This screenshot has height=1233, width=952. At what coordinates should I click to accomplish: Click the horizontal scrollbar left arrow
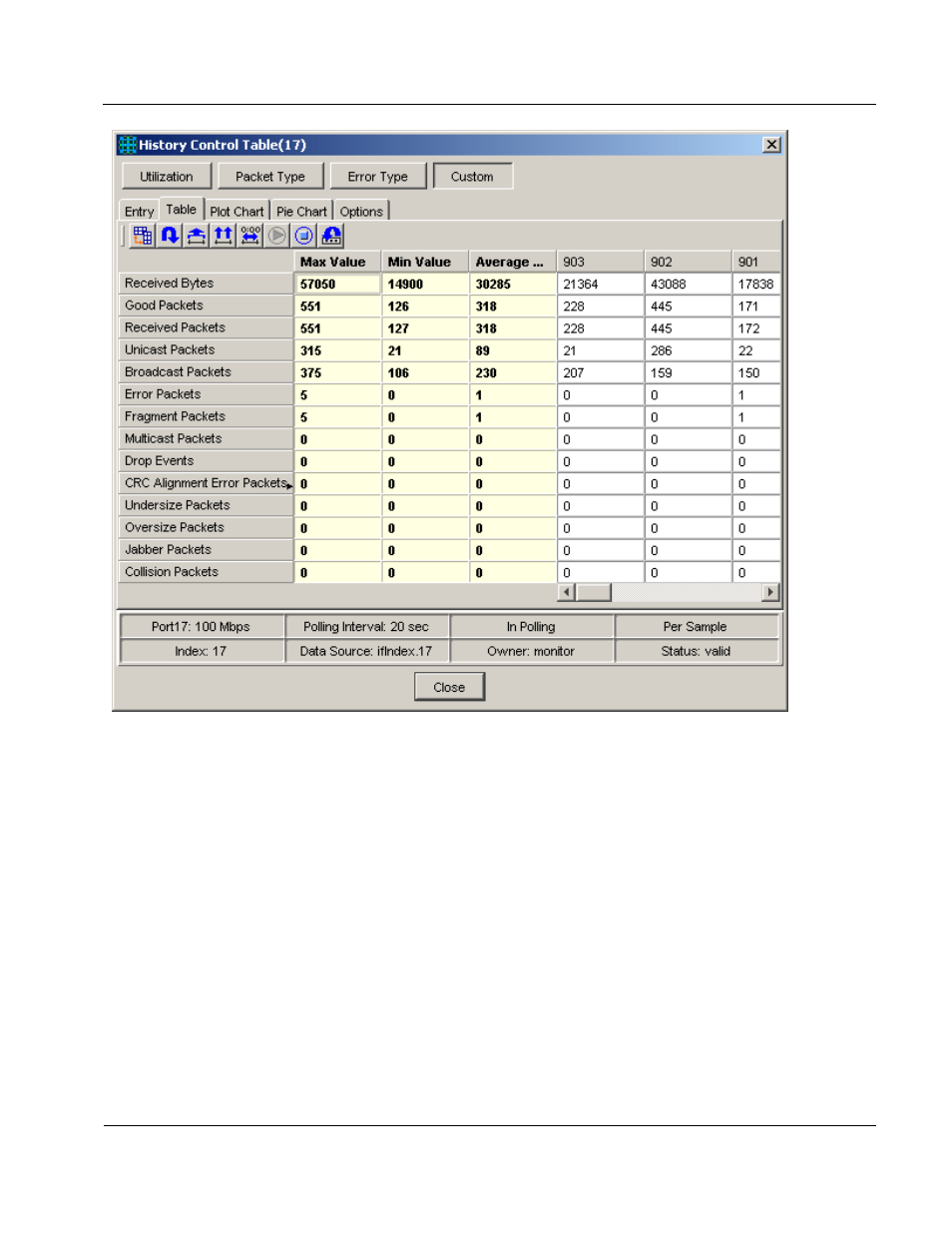click(567, 592)
